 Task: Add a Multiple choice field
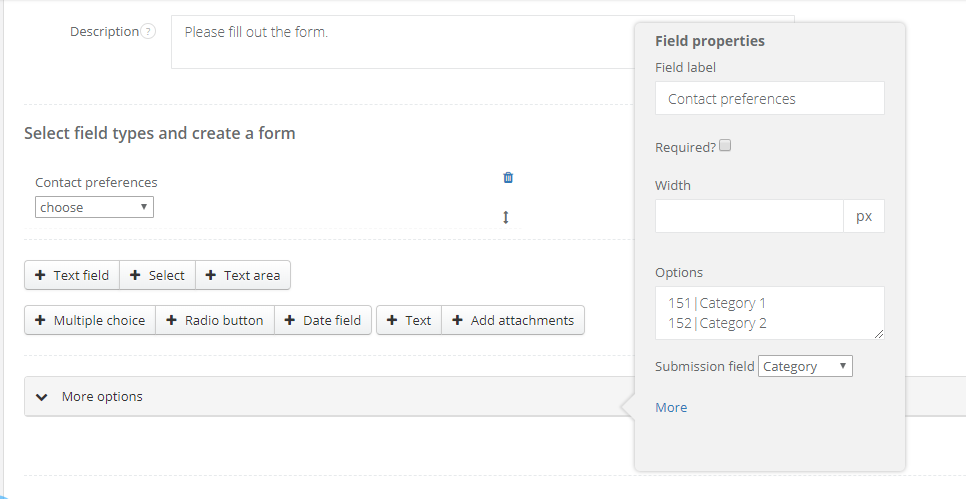[x=90, y=320]
